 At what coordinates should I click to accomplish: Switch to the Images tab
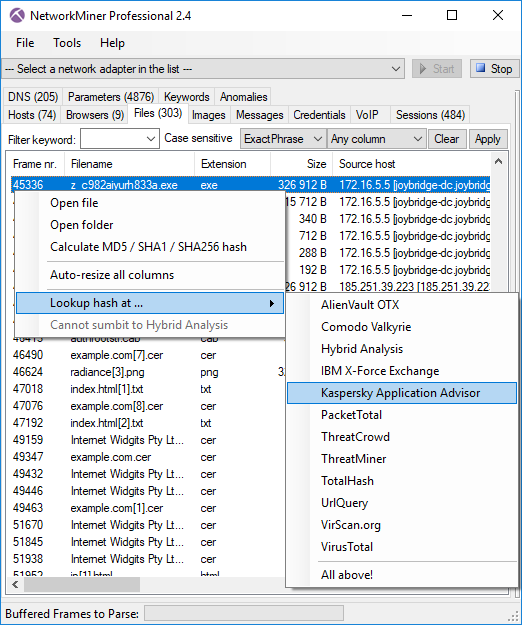click(208, 115)
